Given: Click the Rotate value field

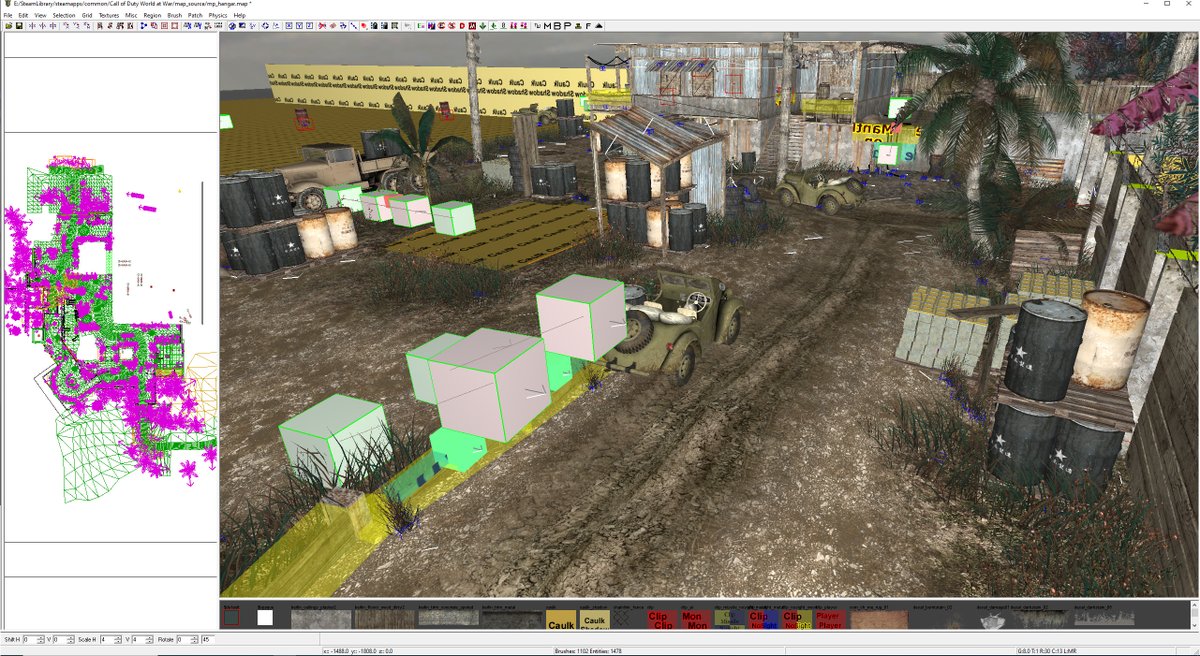Looking at the screenshot, I should (185, 639).
